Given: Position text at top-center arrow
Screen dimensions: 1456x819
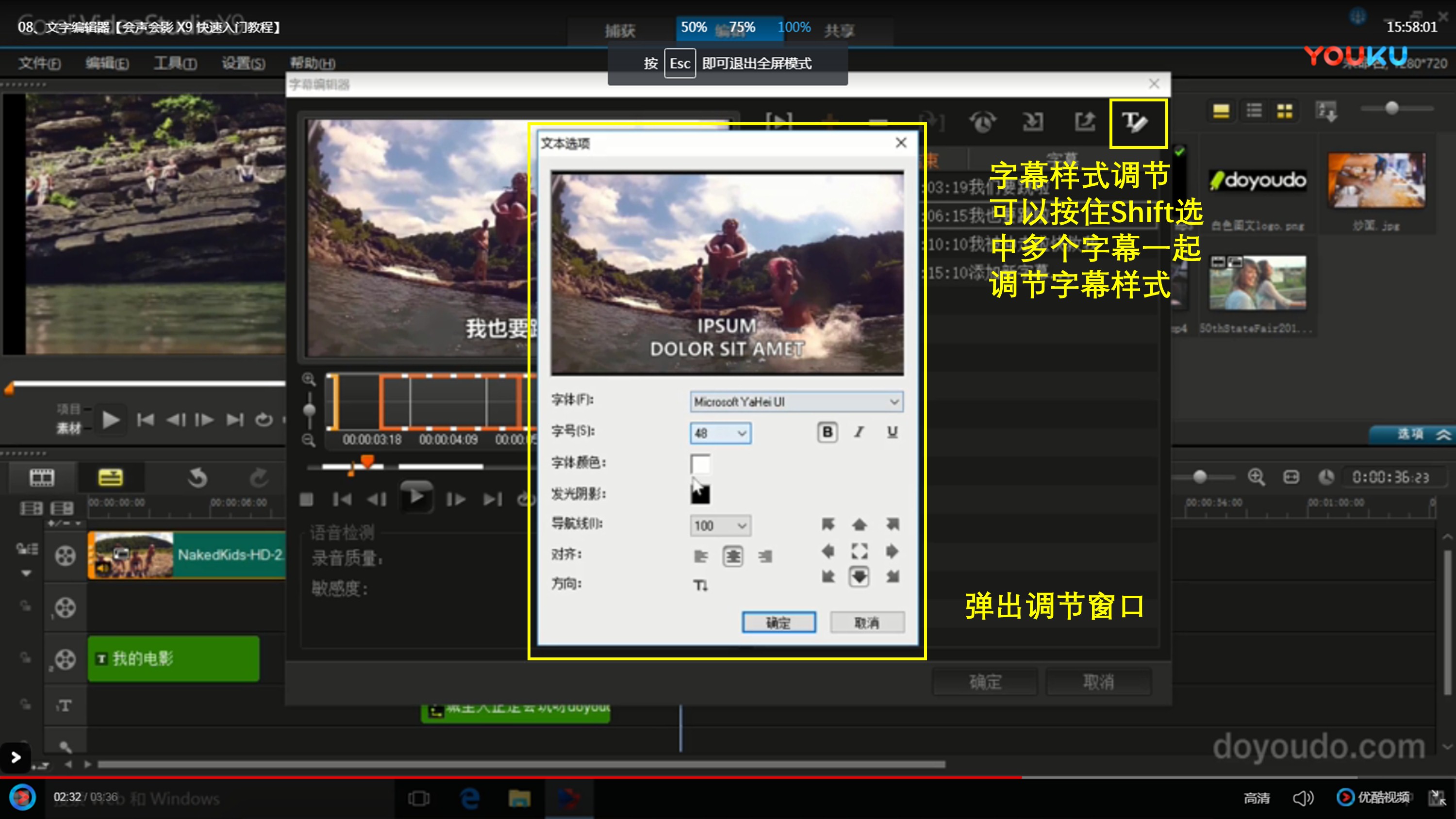Looking at the screenshot, I should pos(859,524).
